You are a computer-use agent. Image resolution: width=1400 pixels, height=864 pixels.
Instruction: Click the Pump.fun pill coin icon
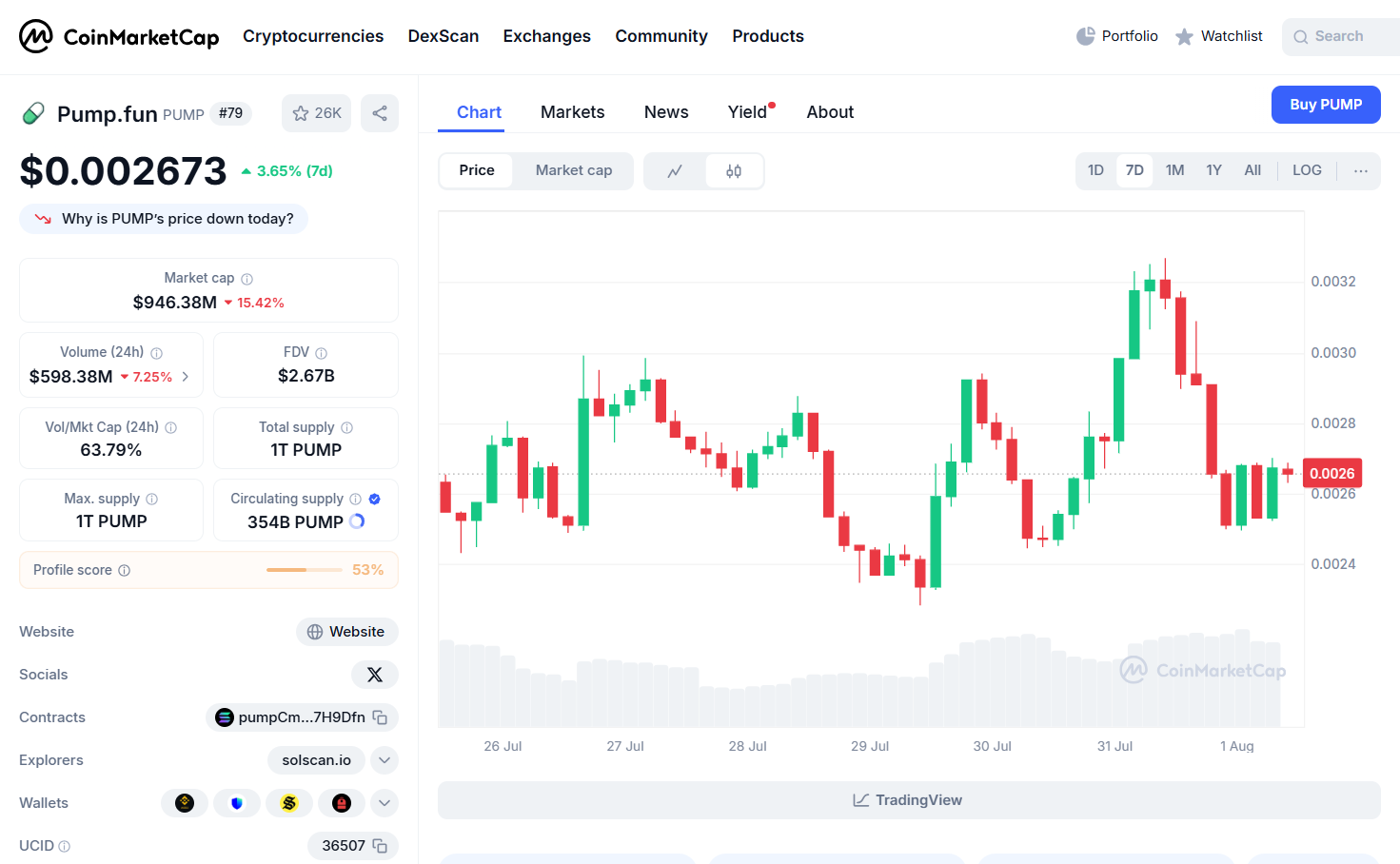(x=33, y=113)
